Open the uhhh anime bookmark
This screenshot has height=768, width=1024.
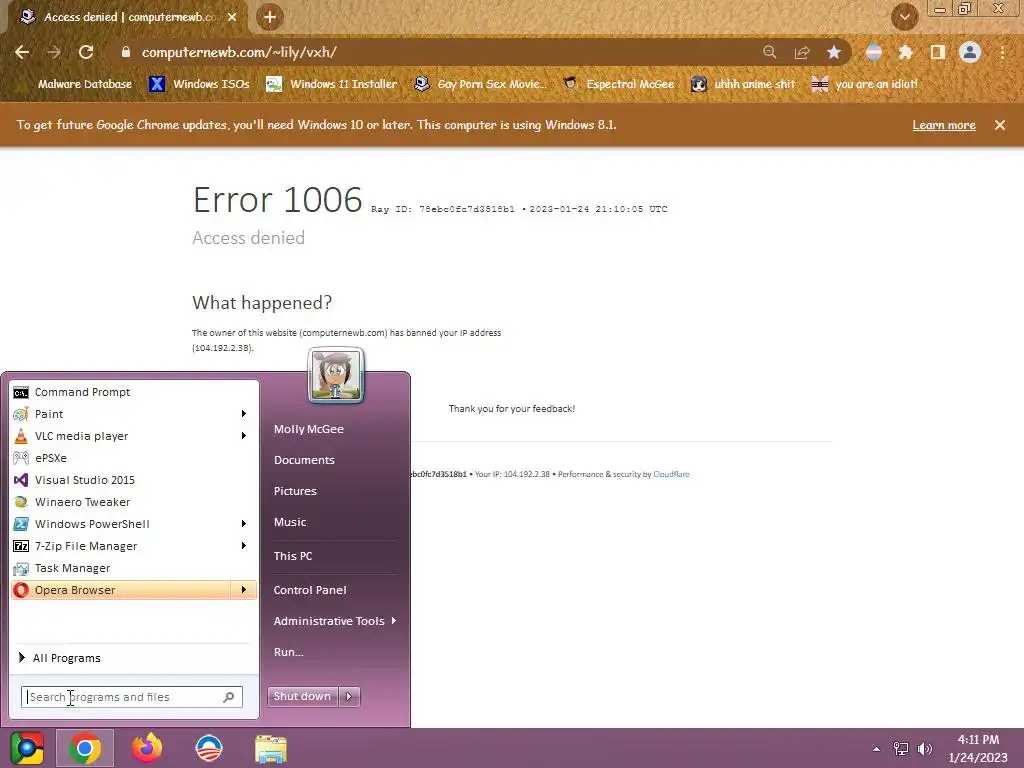[x=743, y=84]
